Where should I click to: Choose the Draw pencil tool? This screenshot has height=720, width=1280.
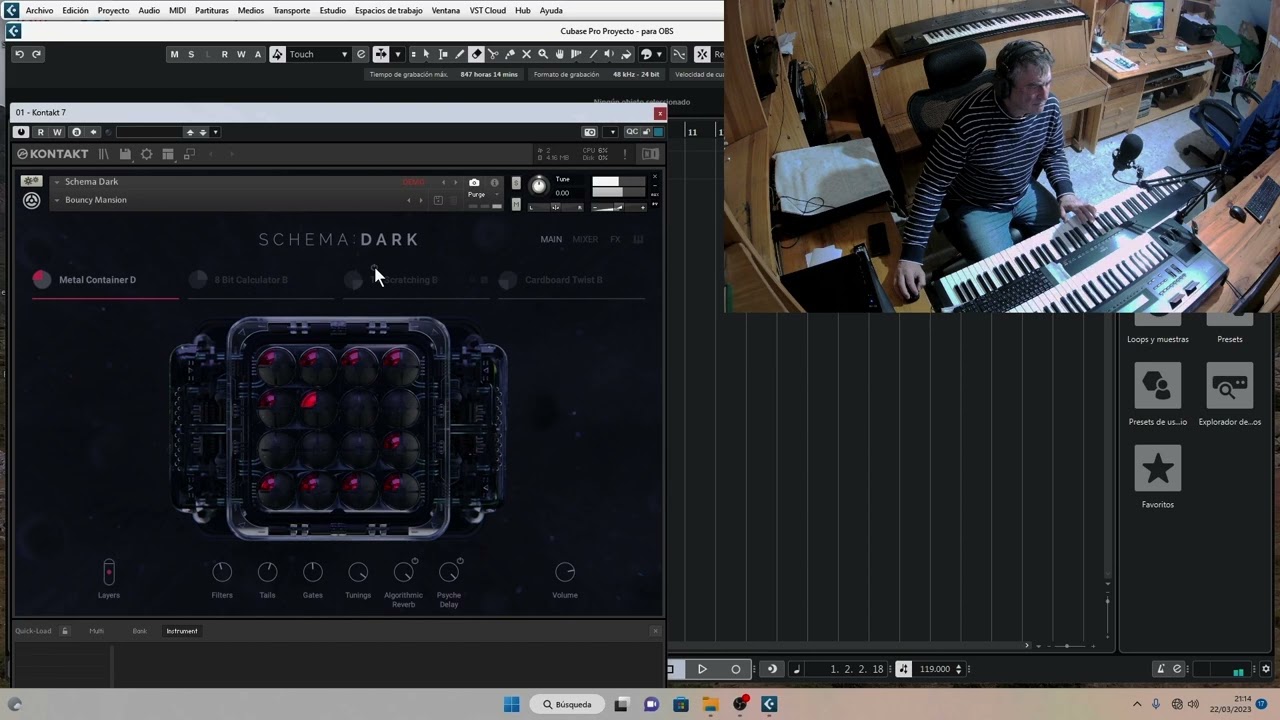pos(460,54)
